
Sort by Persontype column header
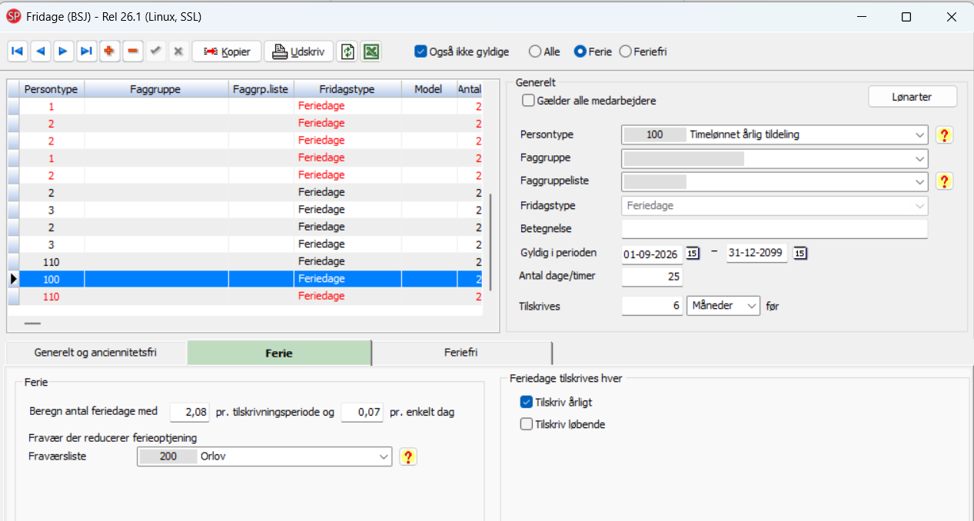51,89
